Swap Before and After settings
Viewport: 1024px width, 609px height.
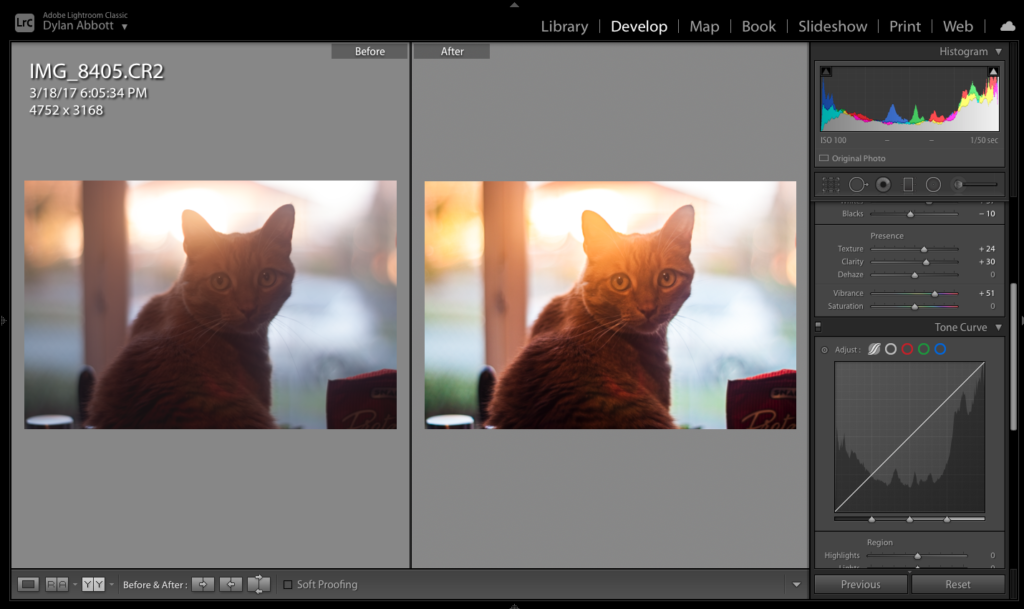click(x=259, y=584)
